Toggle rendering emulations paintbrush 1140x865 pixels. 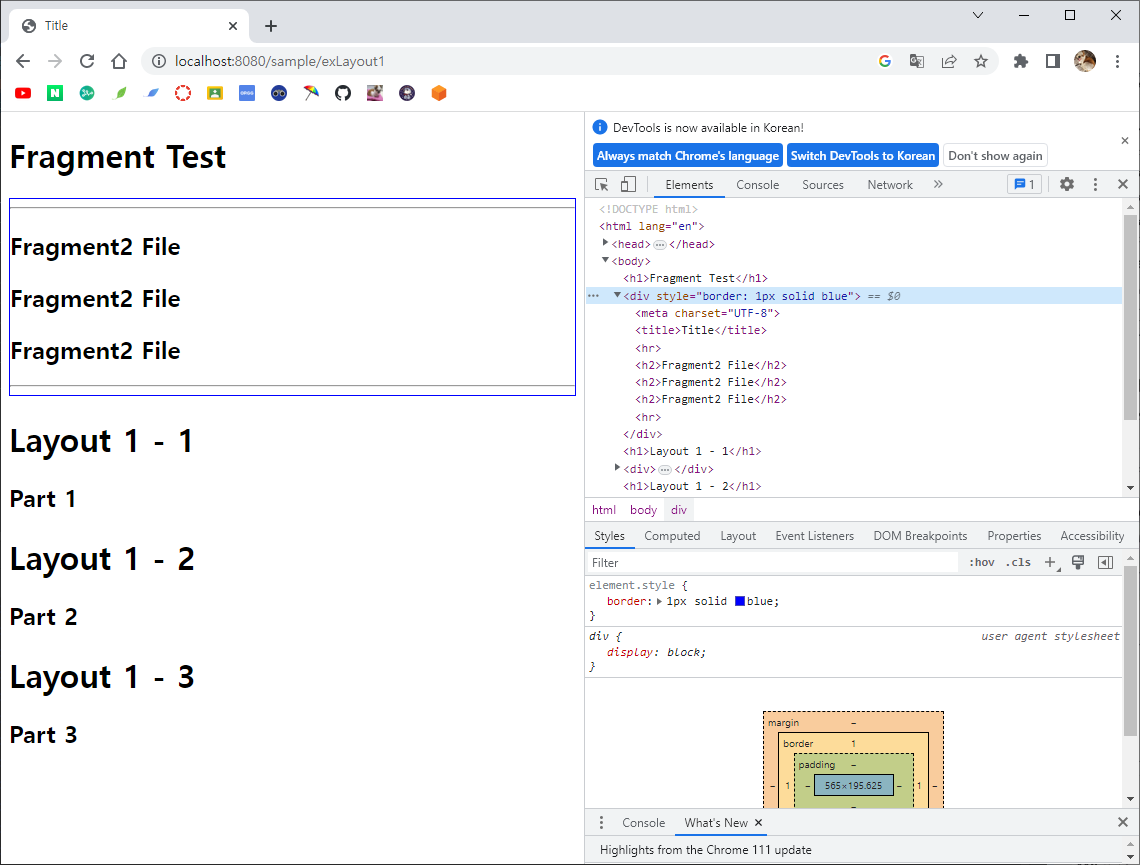1078,563
